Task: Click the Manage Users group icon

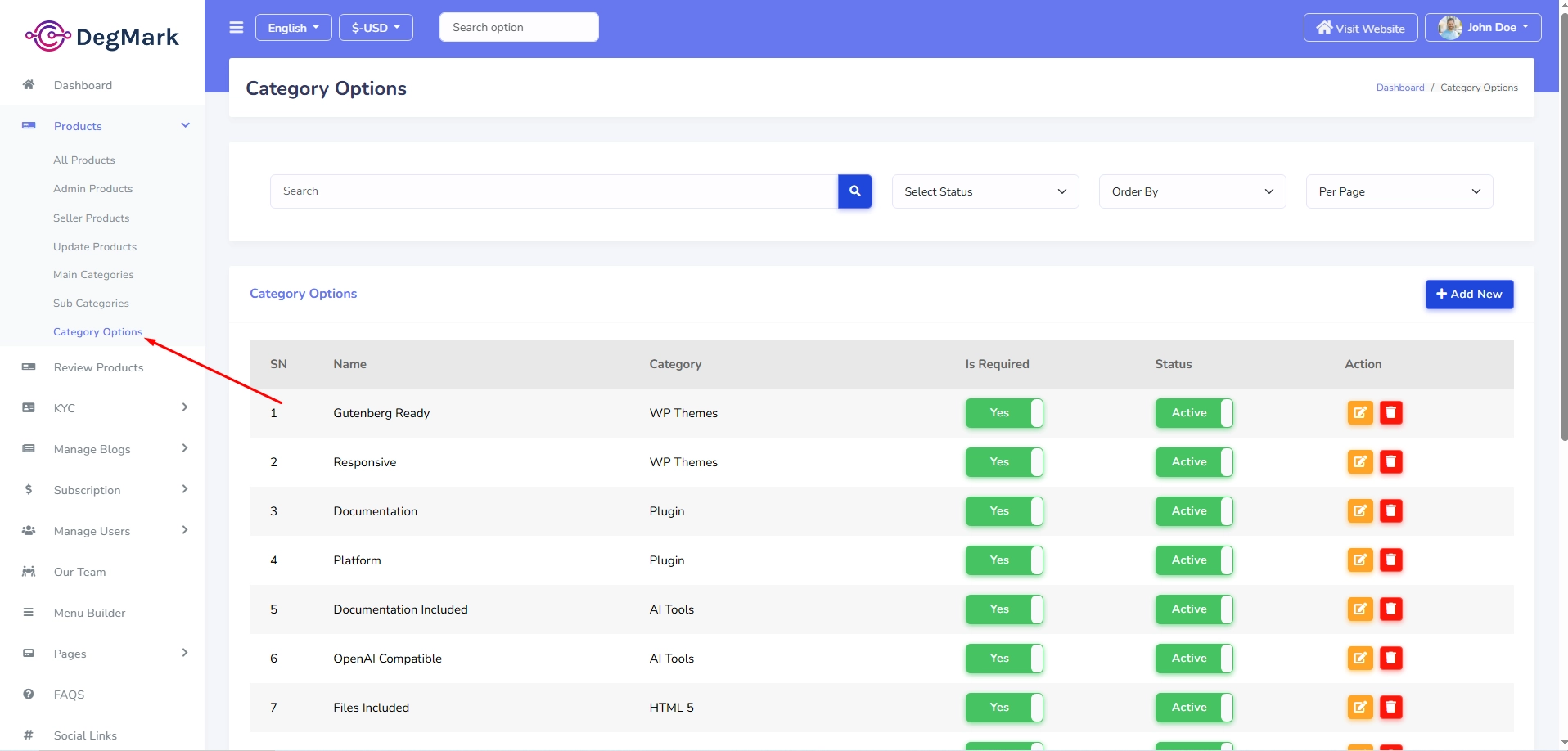Action: 29,530
